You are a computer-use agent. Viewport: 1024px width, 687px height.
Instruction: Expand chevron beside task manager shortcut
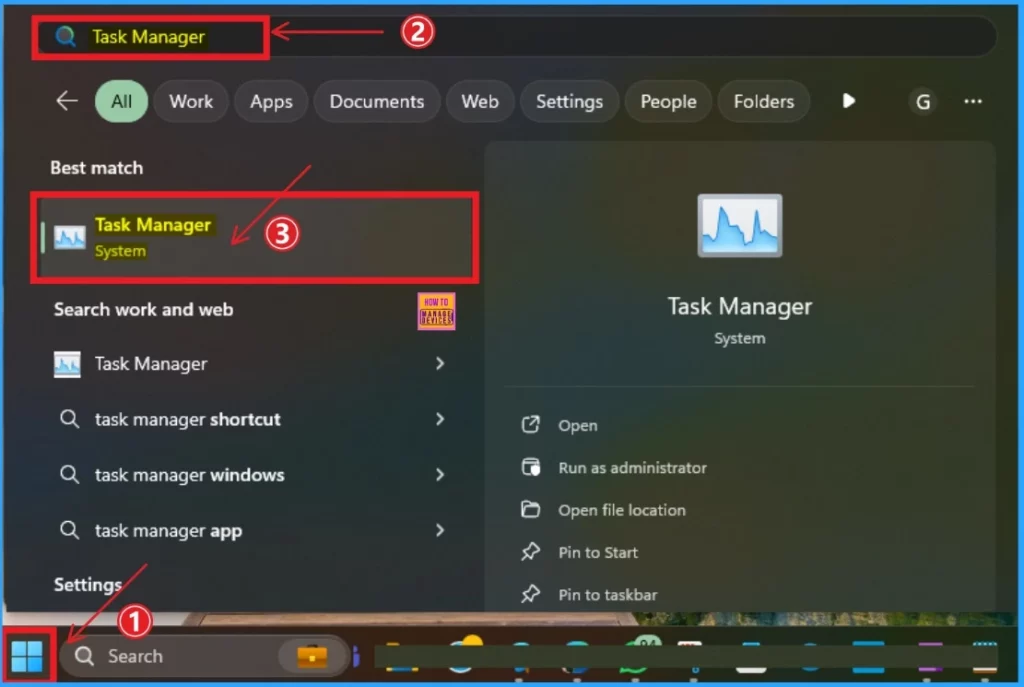[x=440, y=419]
